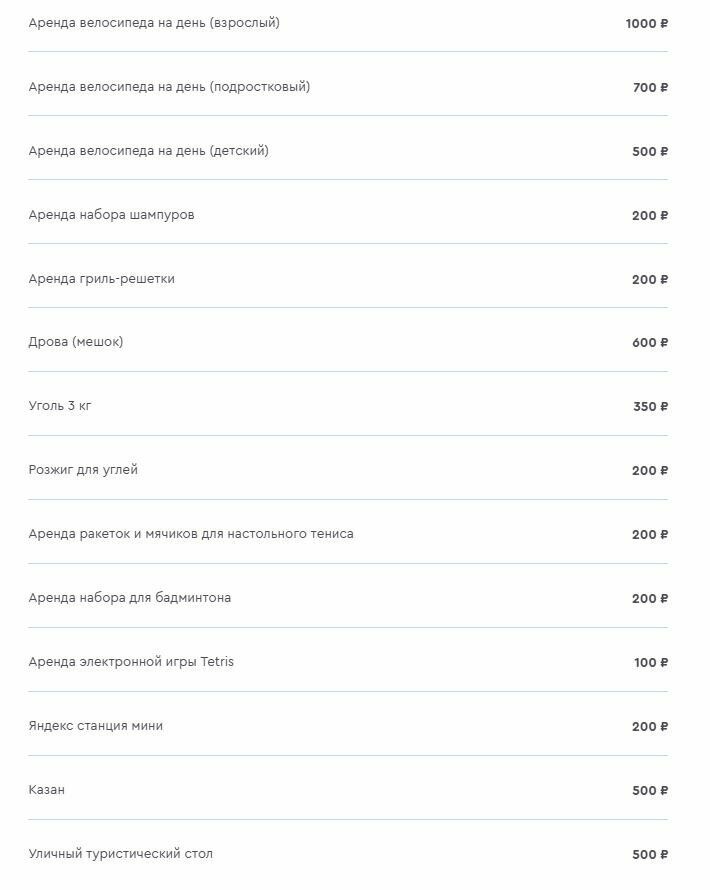The width and height of the screenshot is (710, 890).
Task: Click the adult bicycle day rental row
Action: [x=154, y=23]
